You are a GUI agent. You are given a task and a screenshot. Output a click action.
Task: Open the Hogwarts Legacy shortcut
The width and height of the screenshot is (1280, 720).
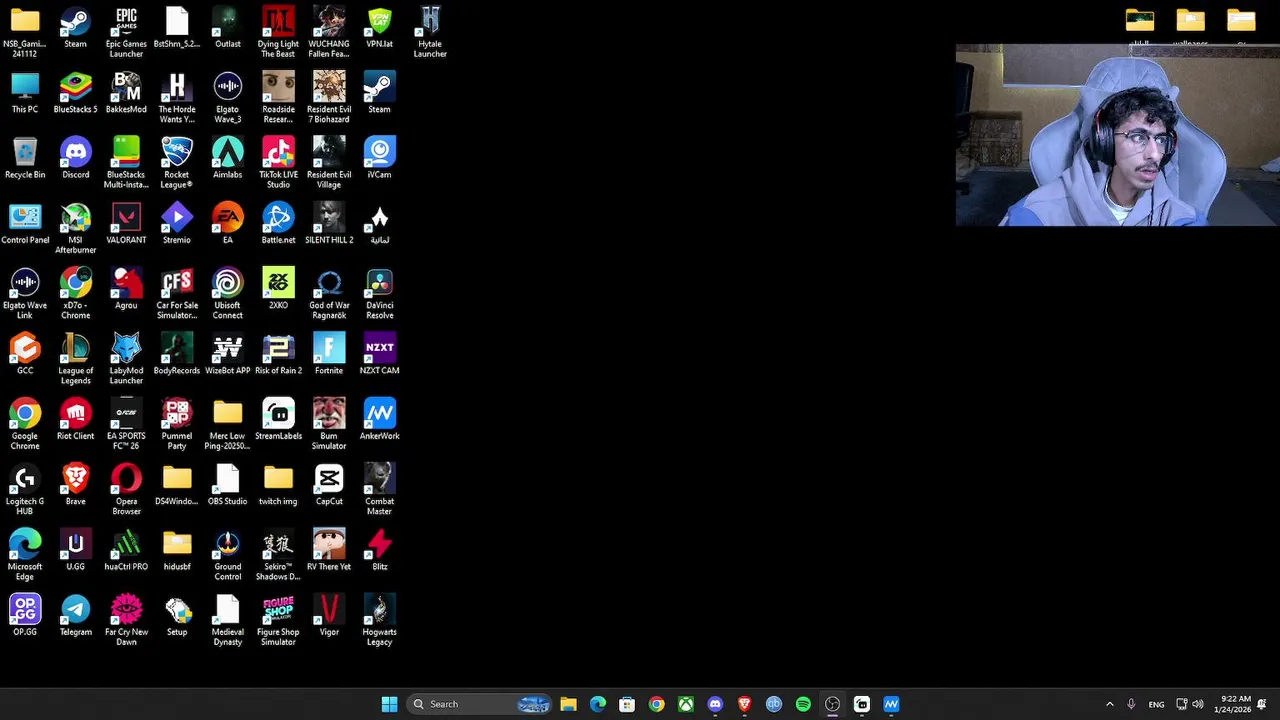(379, 620)
